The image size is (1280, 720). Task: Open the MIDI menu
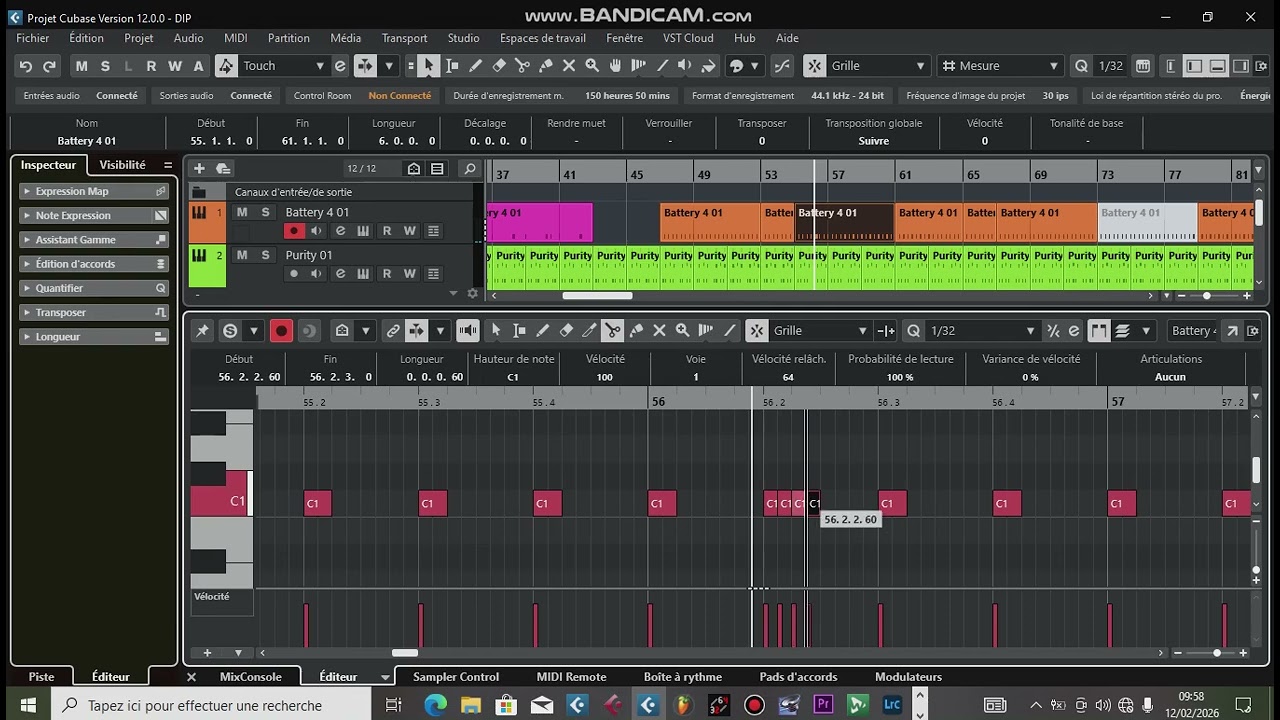pos(236,38)
